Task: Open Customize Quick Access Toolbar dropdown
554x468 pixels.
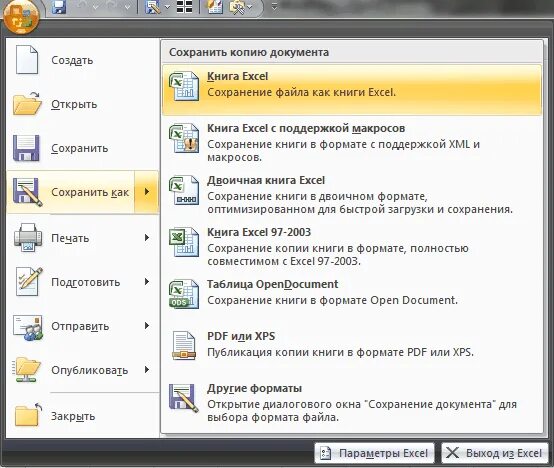Action: [x=274, y=6]
